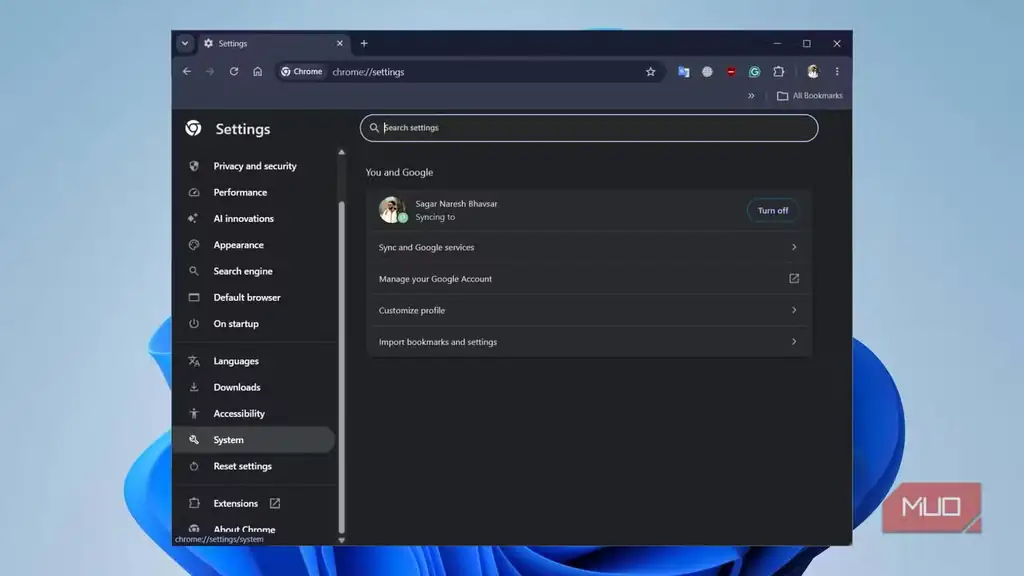Open Performance settings
The height and width of the screenshot is (576, 1024).
[255, 192]
